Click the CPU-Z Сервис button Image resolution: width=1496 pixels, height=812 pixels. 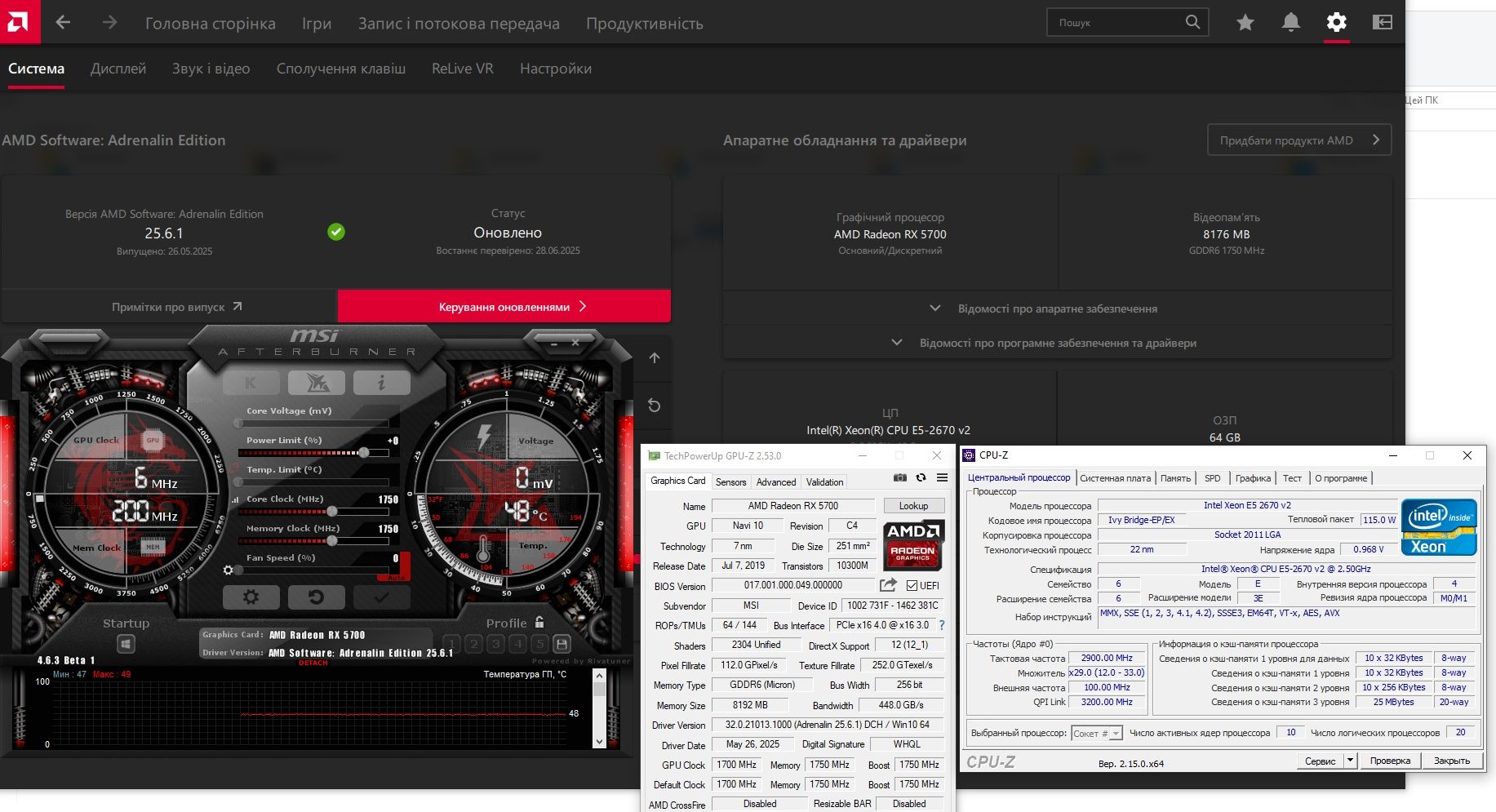pos(1320,761)
